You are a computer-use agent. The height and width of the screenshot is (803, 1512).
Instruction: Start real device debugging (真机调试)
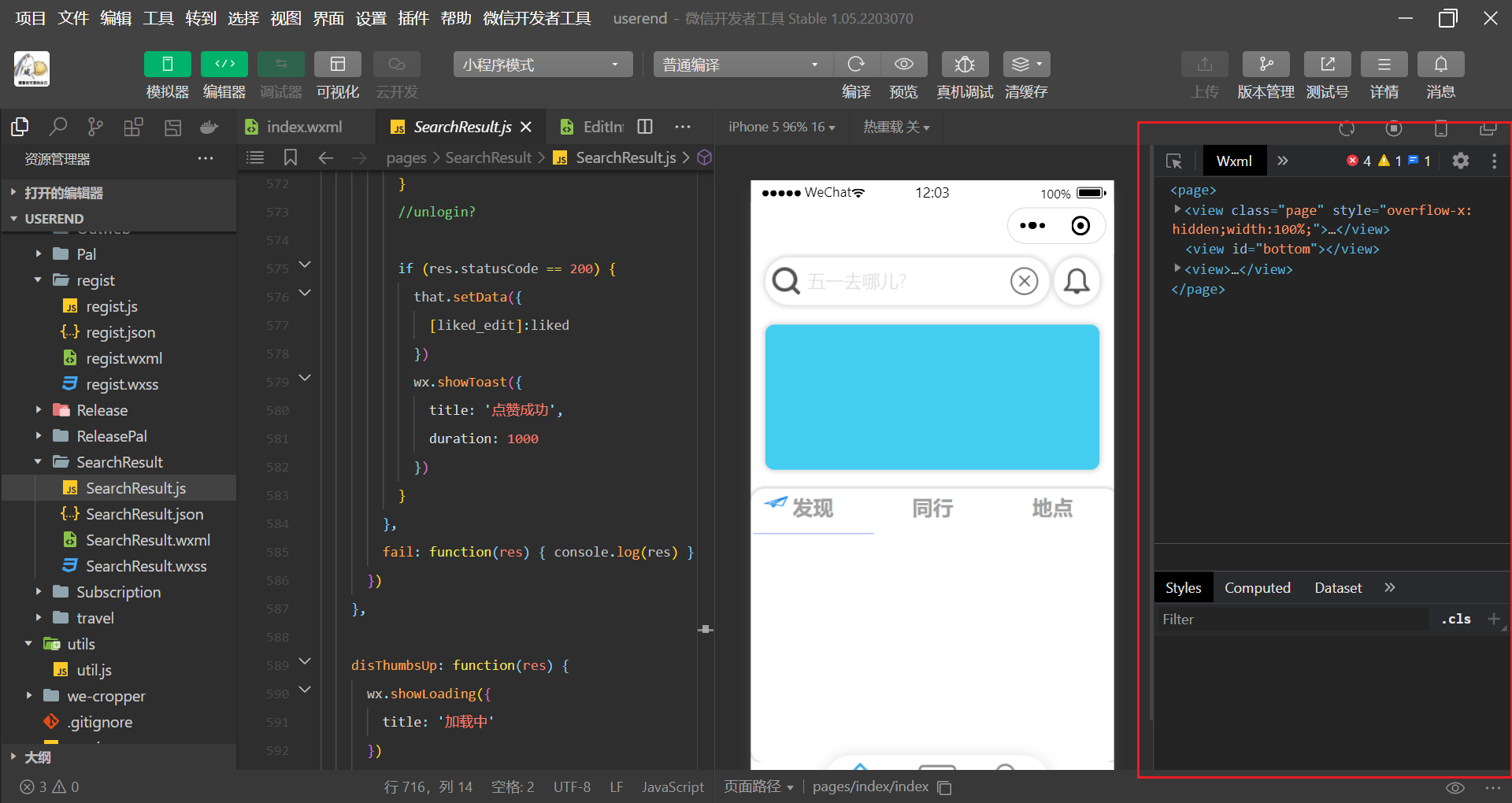click(965, 65)
